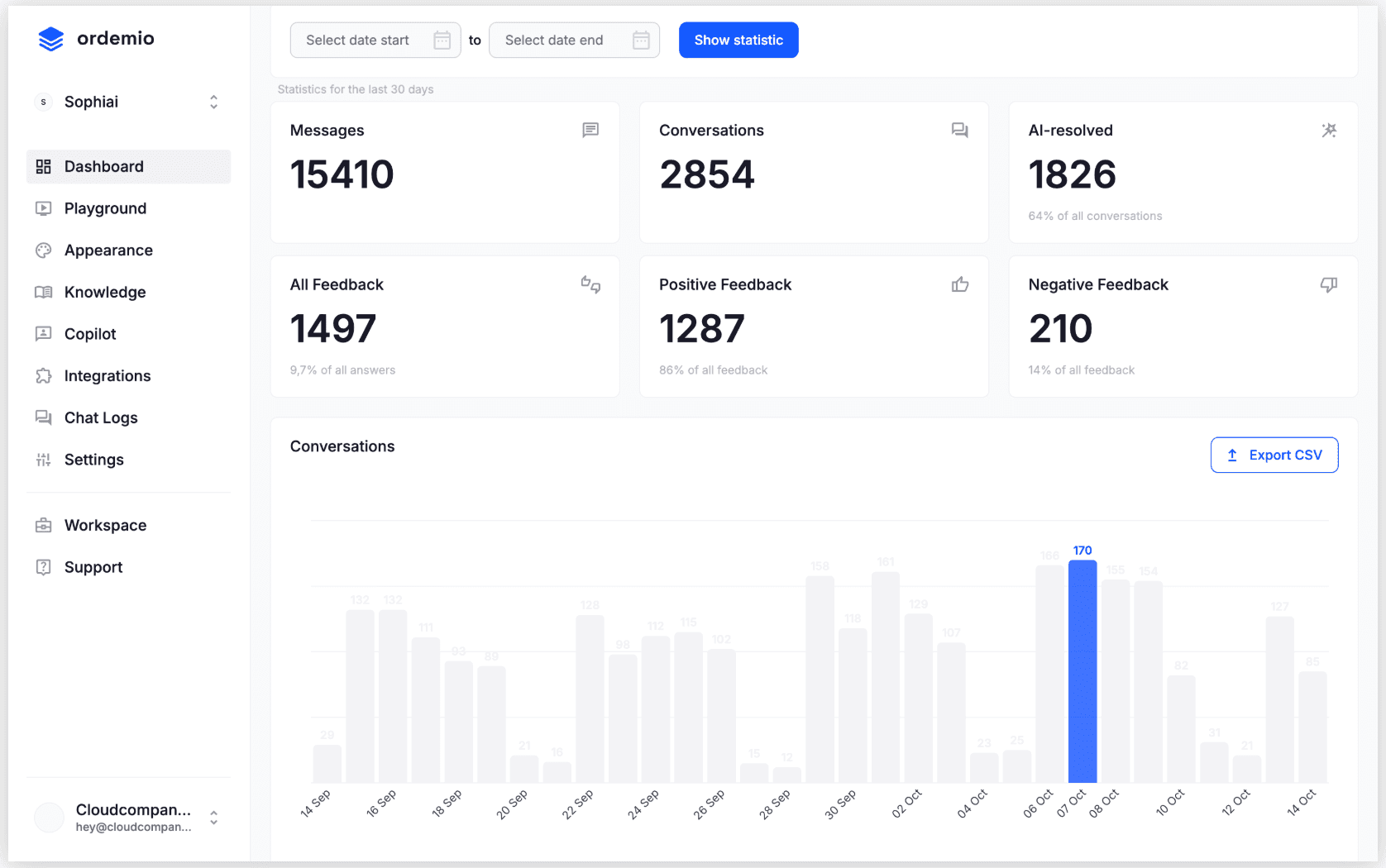
Task: Open the Playground menu item
Action: 129,208
